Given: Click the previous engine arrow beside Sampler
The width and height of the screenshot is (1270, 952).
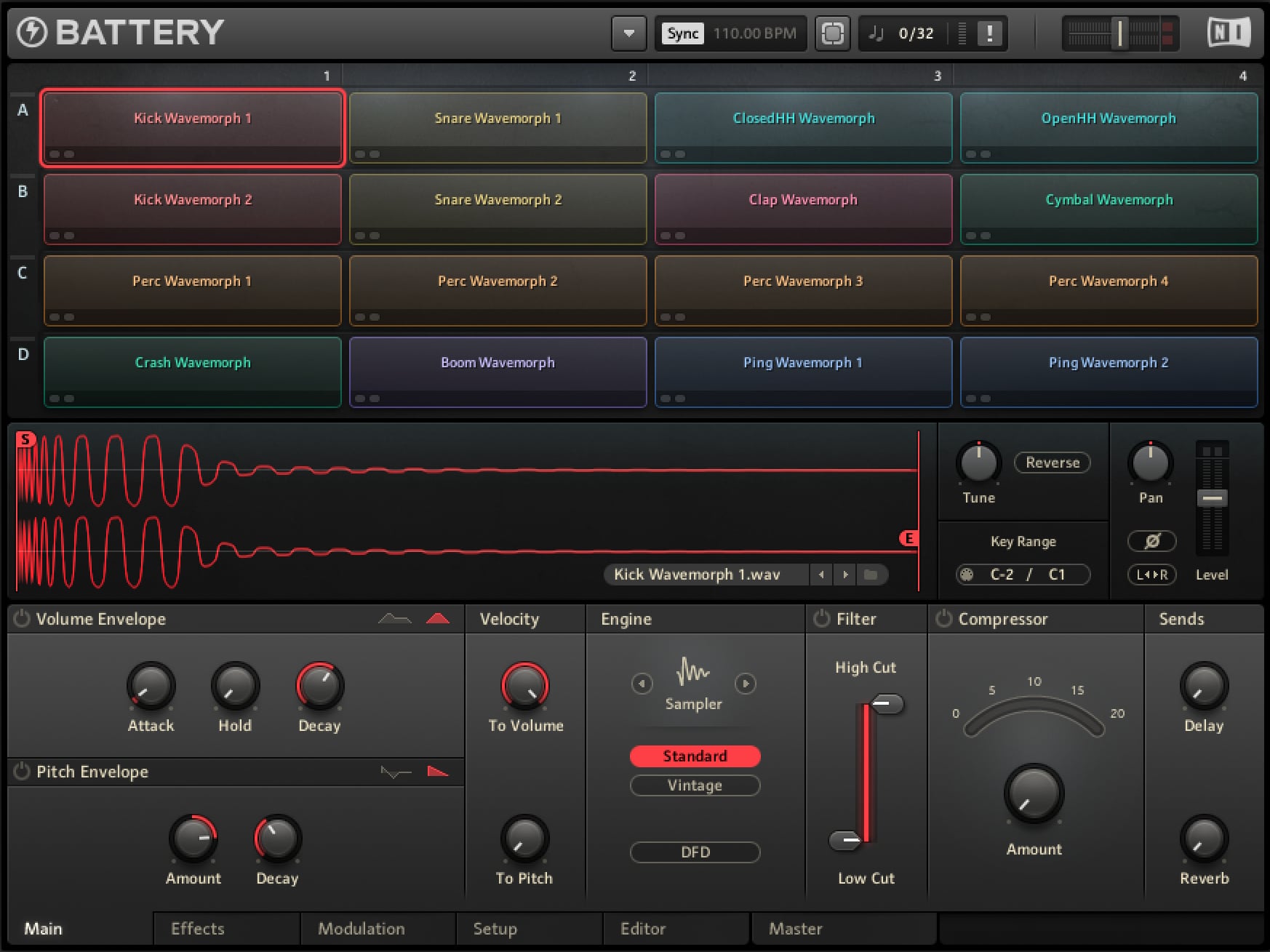Looking at the screenshot, I should [x=642, y=684].
